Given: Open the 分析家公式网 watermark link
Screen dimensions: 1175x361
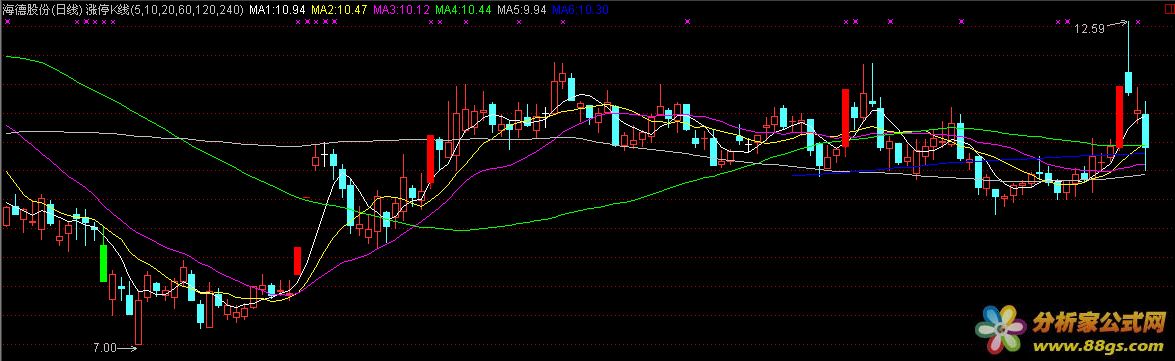Looking at the screenshot, I should pyautogui.click(x=1099, y=323).
